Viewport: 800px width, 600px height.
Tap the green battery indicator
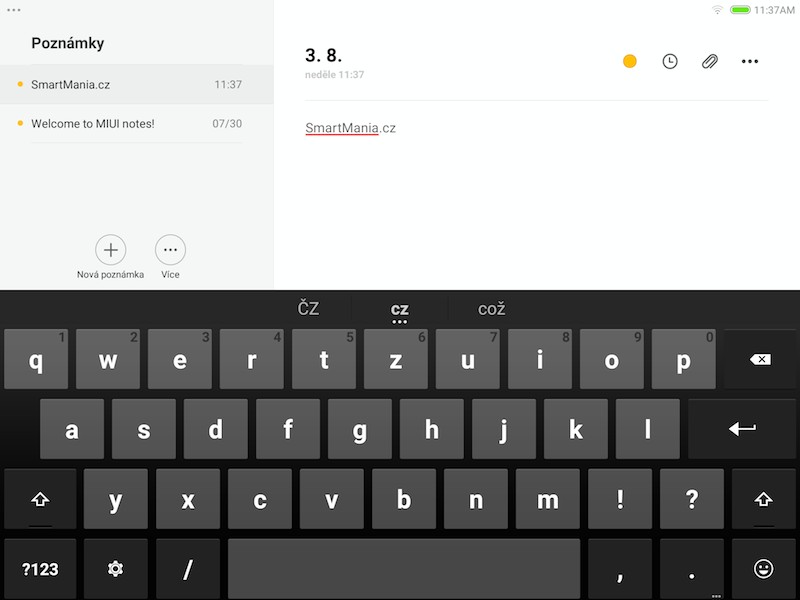[x=740, y=10]
